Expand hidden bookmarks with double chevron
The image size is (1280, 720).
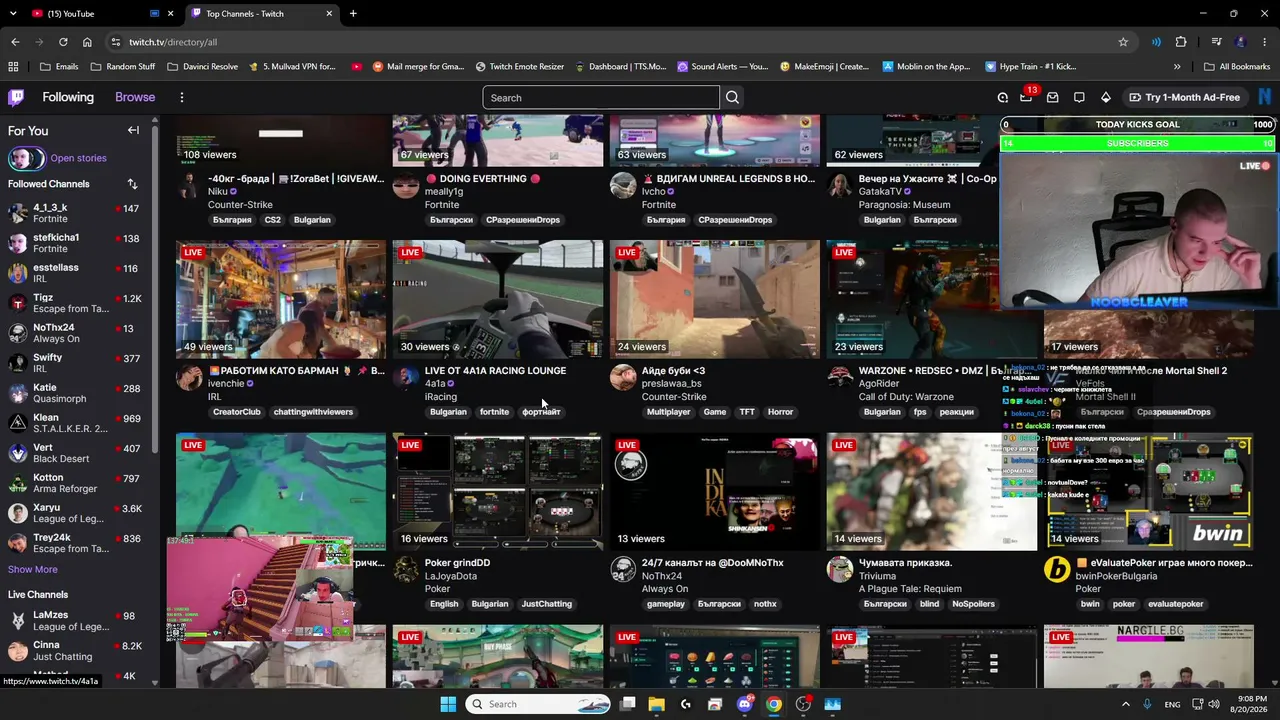1177,67
